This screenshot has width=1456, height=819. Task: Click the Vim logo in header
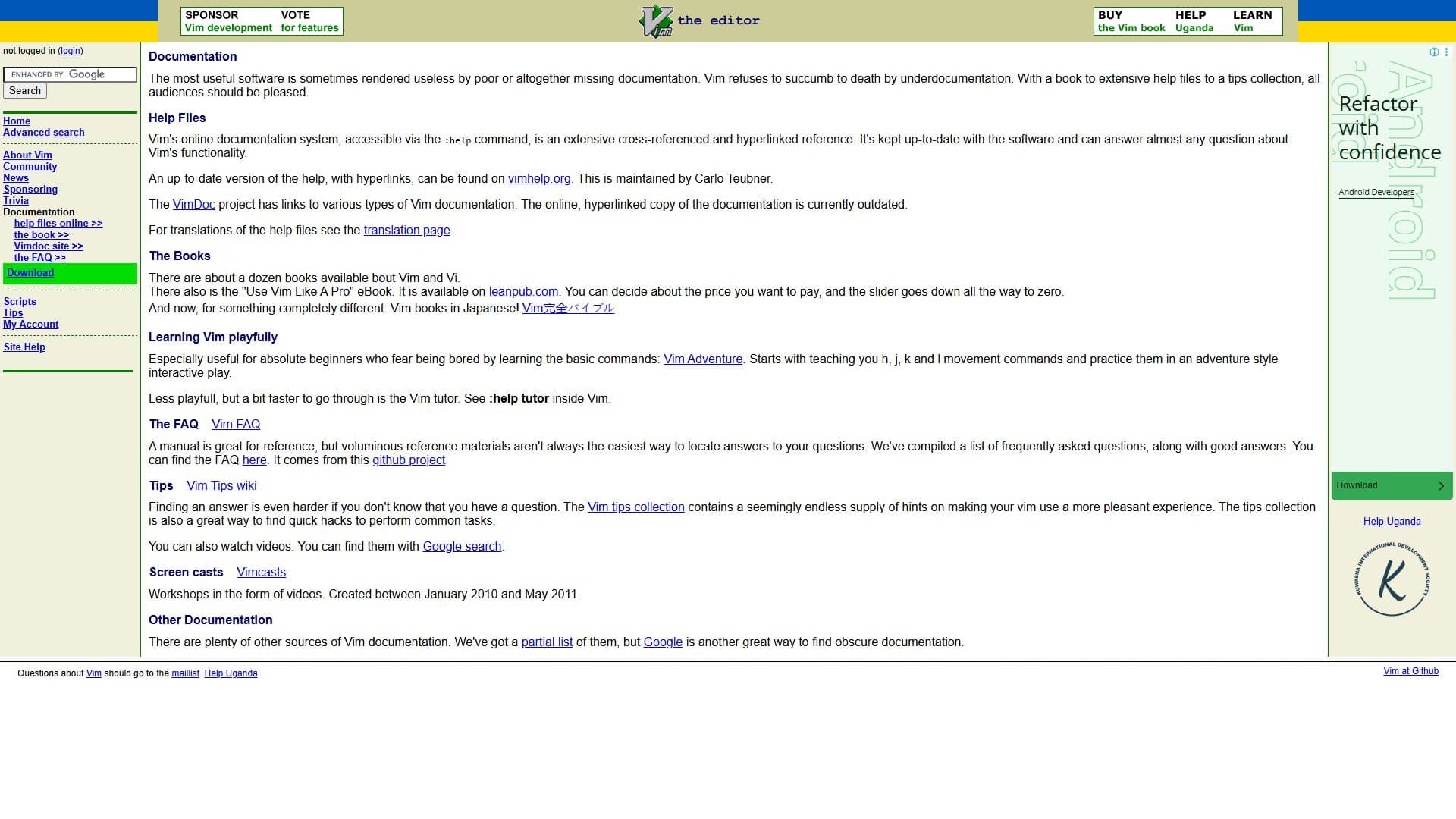(x=656, y=21)
